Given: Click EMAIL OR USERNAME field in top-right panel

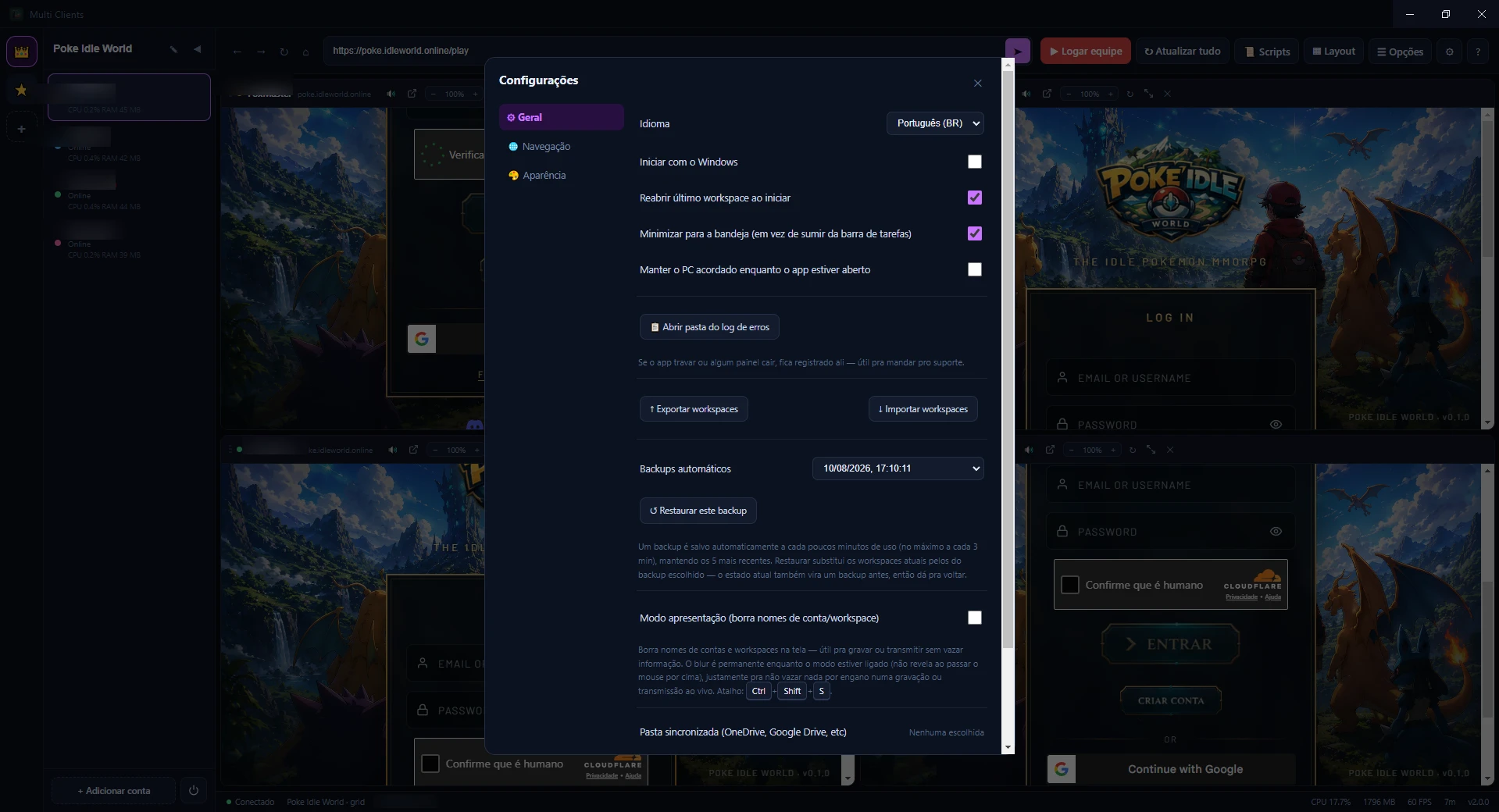Looking at the screenshot, I should click(1171, 378).
